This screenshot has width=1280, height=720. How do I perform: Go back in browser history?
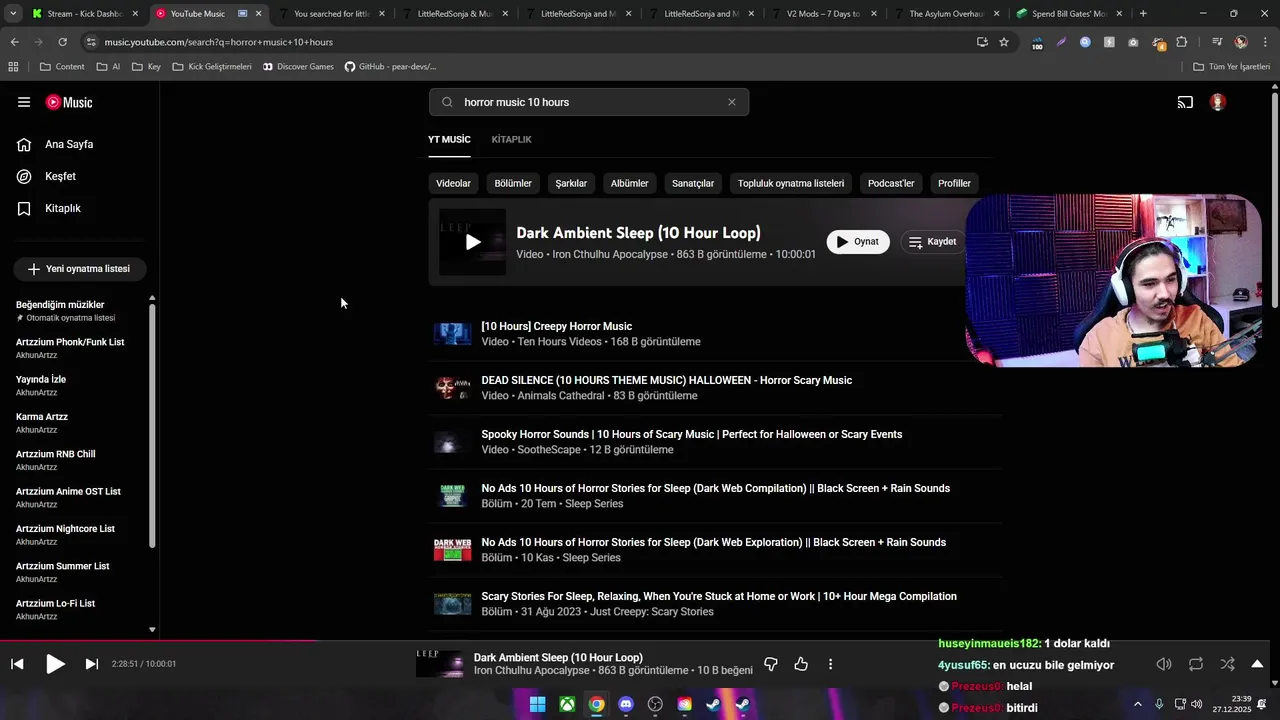14,42
